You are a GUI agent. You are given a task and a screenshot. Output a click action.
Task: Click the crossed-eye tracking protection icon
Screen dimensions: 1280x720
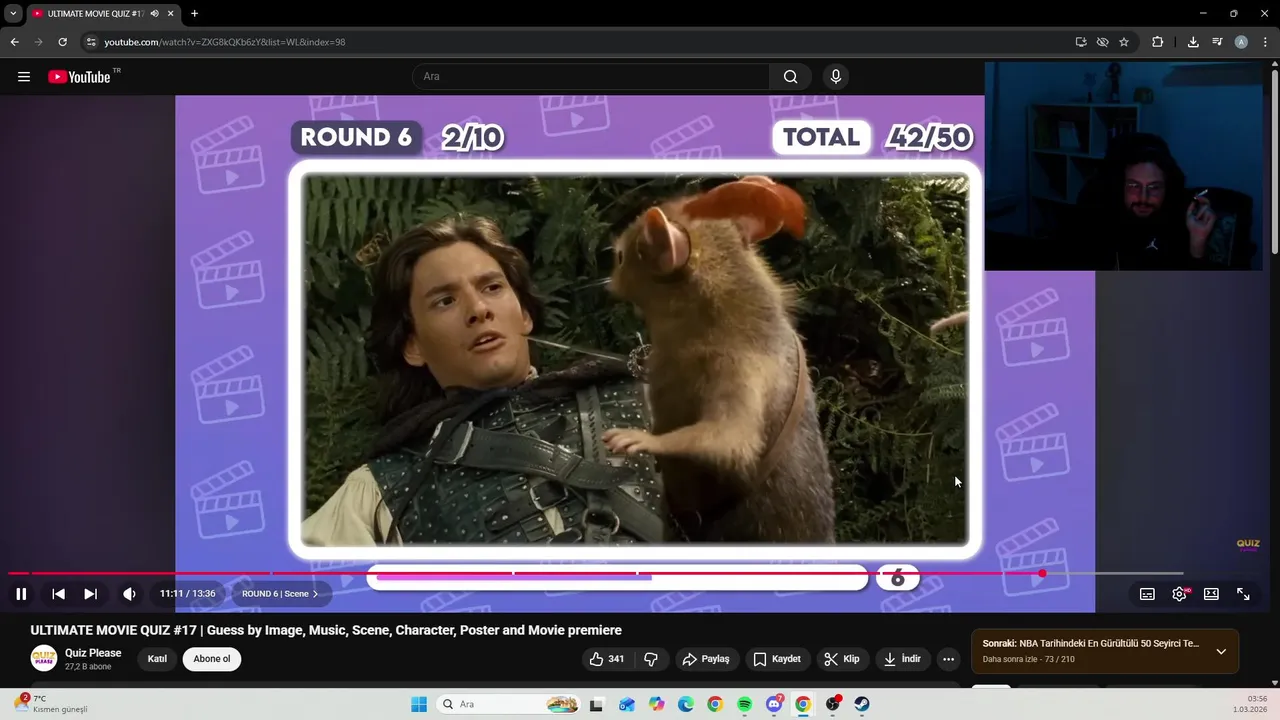click(x=1102, y=42)
